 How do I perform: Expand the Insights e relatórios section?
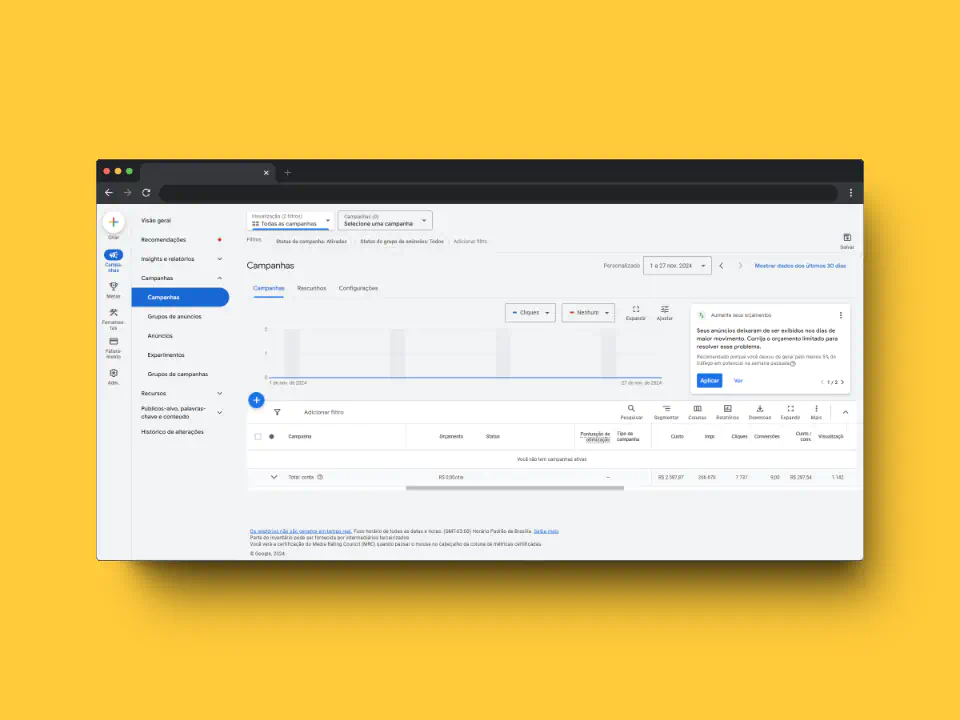point(181,259)
